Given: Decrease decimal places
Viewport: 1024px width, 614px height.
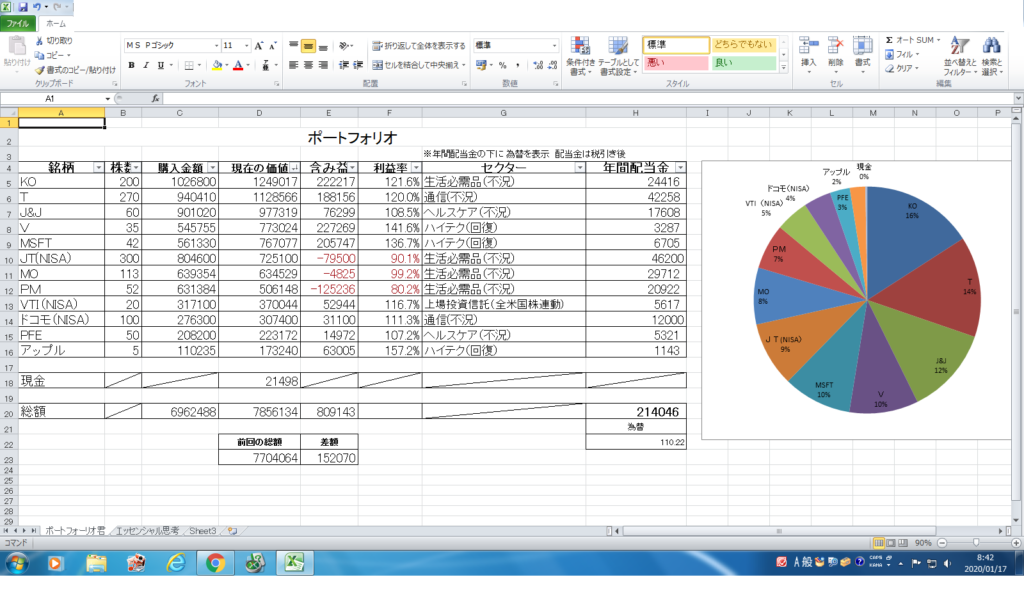Looking at the screenshot, I should click(552, 65).
